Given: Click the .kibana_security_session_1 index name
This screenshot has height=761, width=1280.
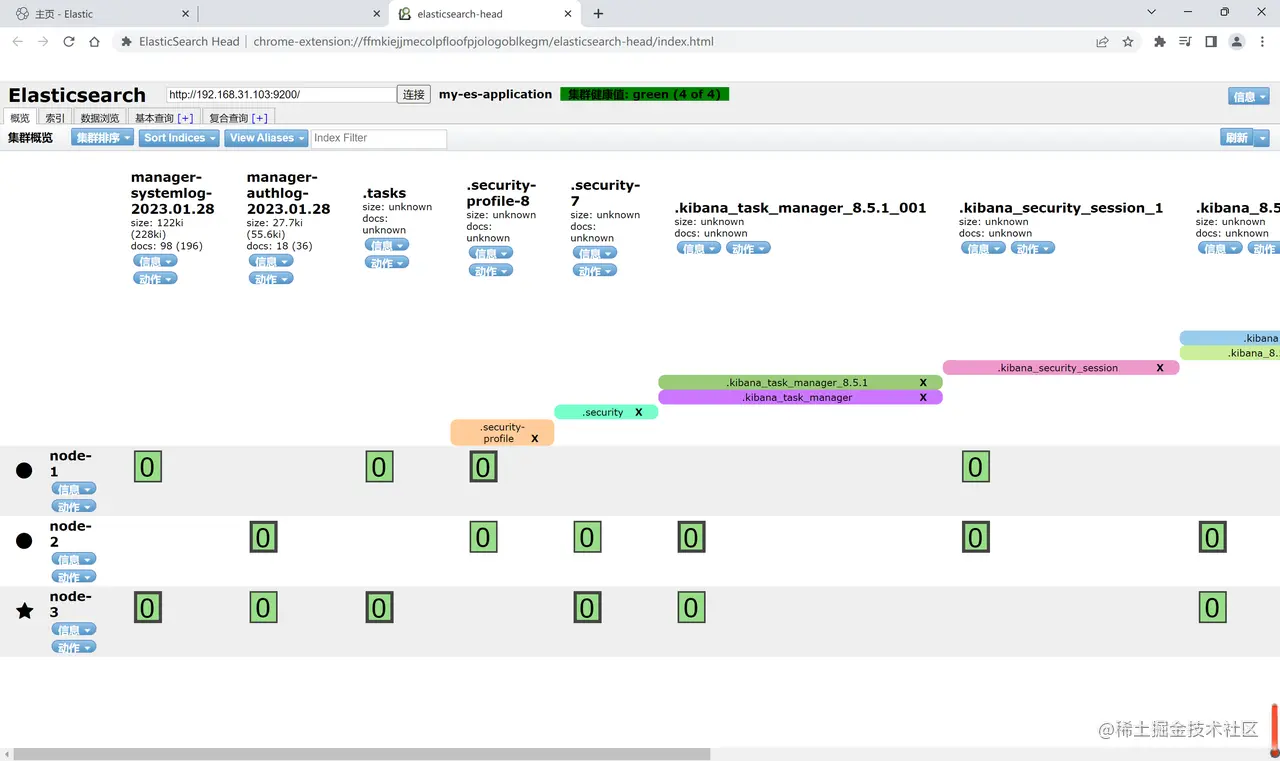Looking at the screenshot, I should click(1061, 208).
